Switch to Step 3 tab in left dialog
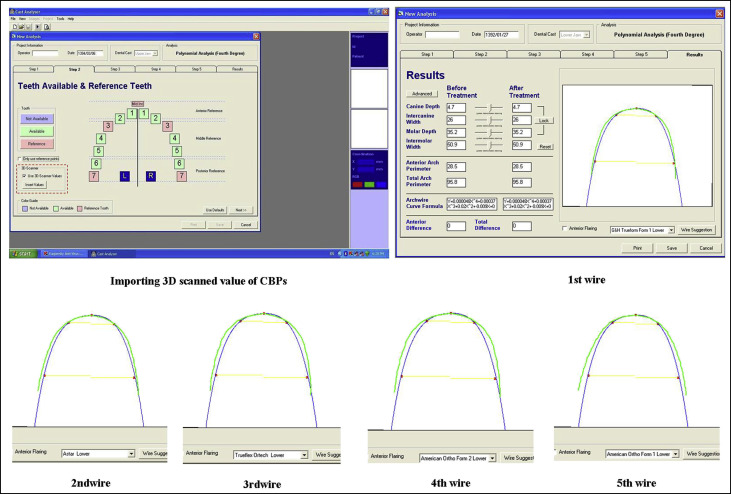 coord(115,69)
